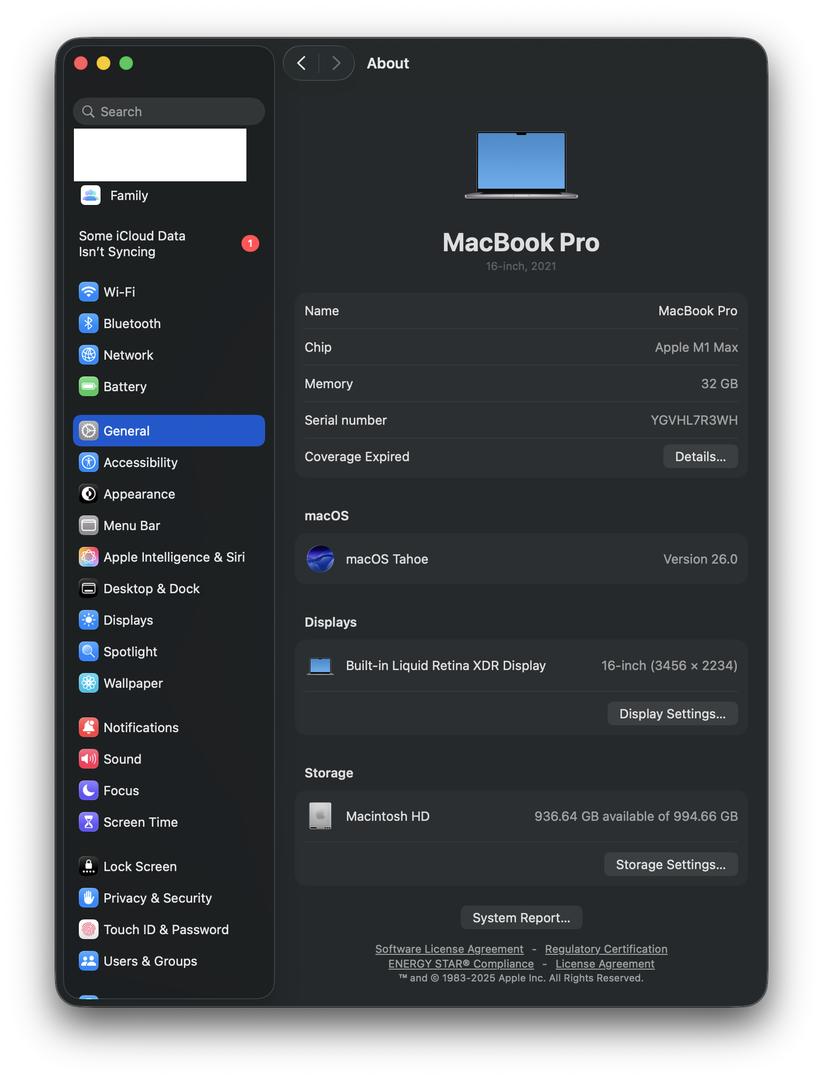Open the Touch ID fingerprint icon
The height and width of the screenshot is (1080, 823).
click(x=88, y=930)
